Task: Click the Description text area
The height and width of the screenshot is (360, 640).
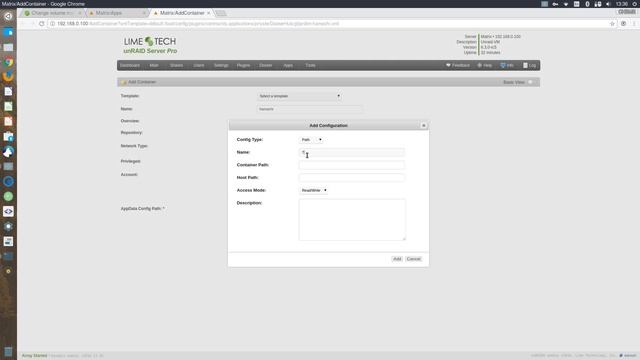Action: point(352,220)
